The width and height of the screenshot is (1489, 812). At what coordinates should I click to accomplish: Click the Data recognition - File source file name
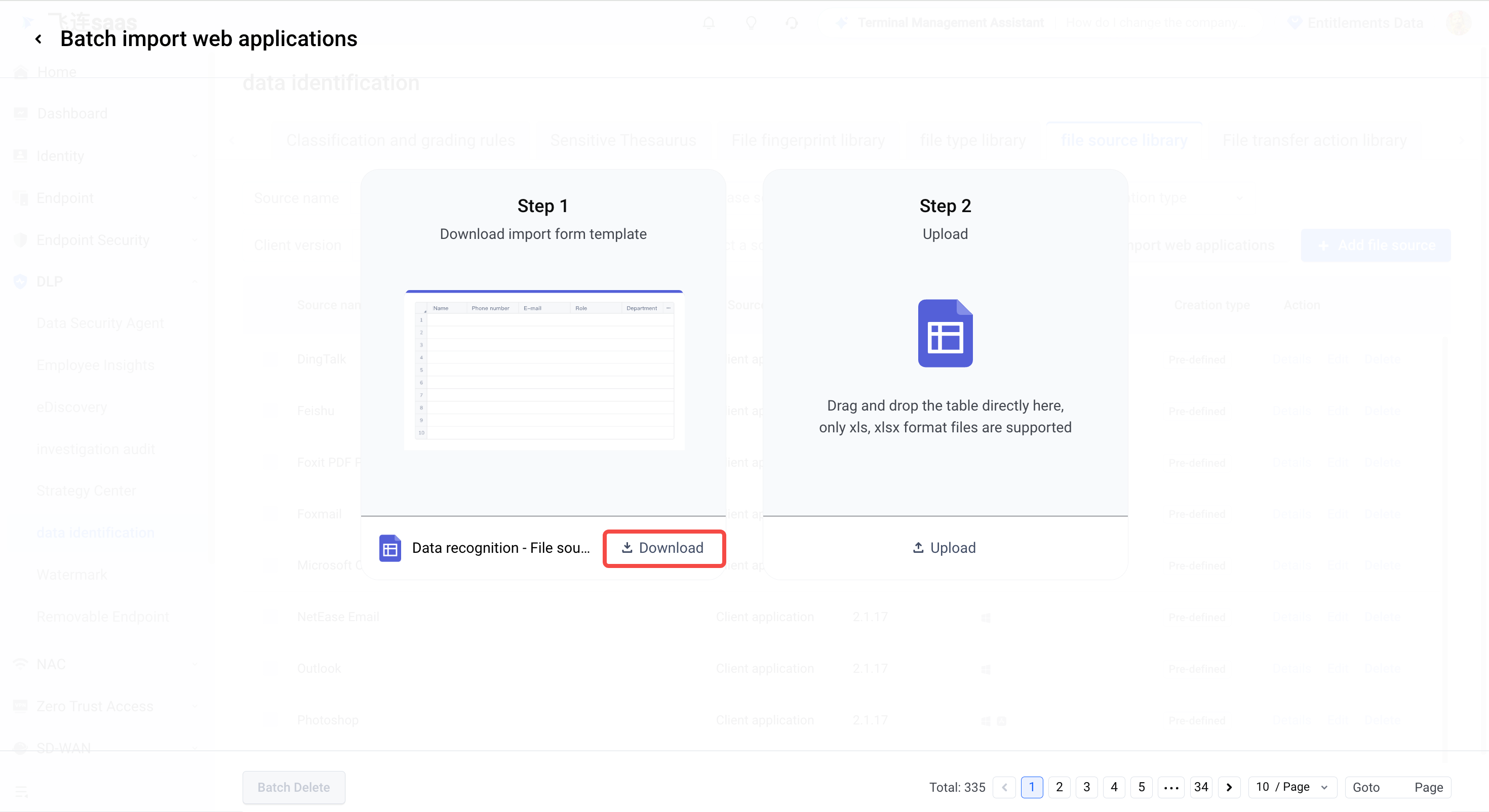tap(501, 548)
